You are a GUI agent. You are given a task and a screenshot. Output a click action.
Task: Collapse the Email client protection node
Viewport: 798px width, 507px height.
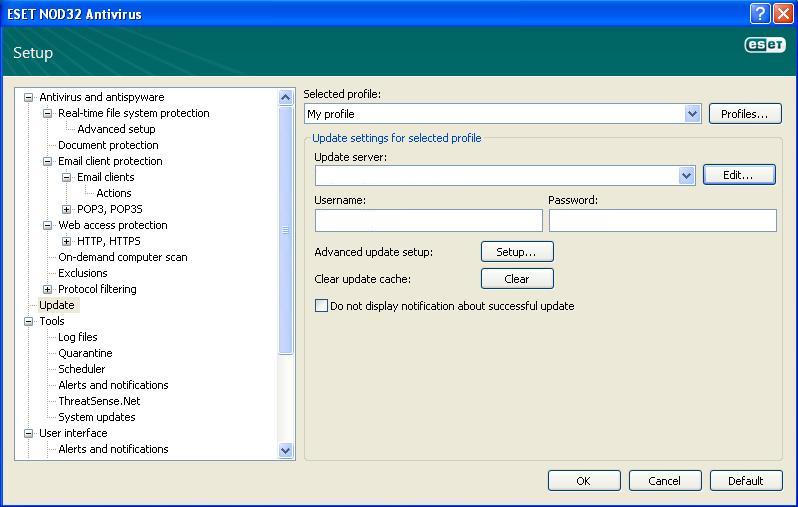click(x=47, y=161)
